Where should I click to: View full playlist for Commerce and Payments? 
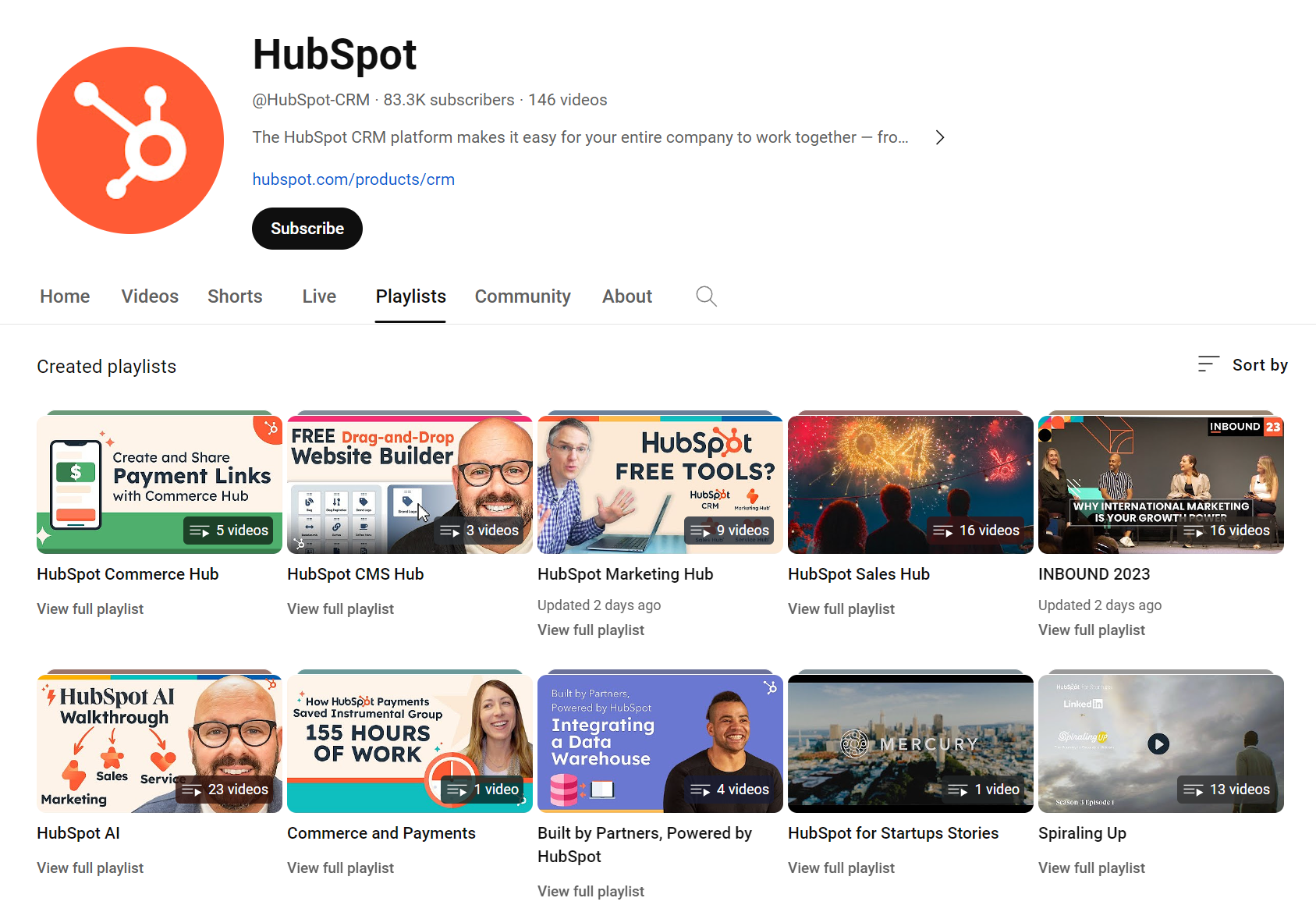click(340, 868)
